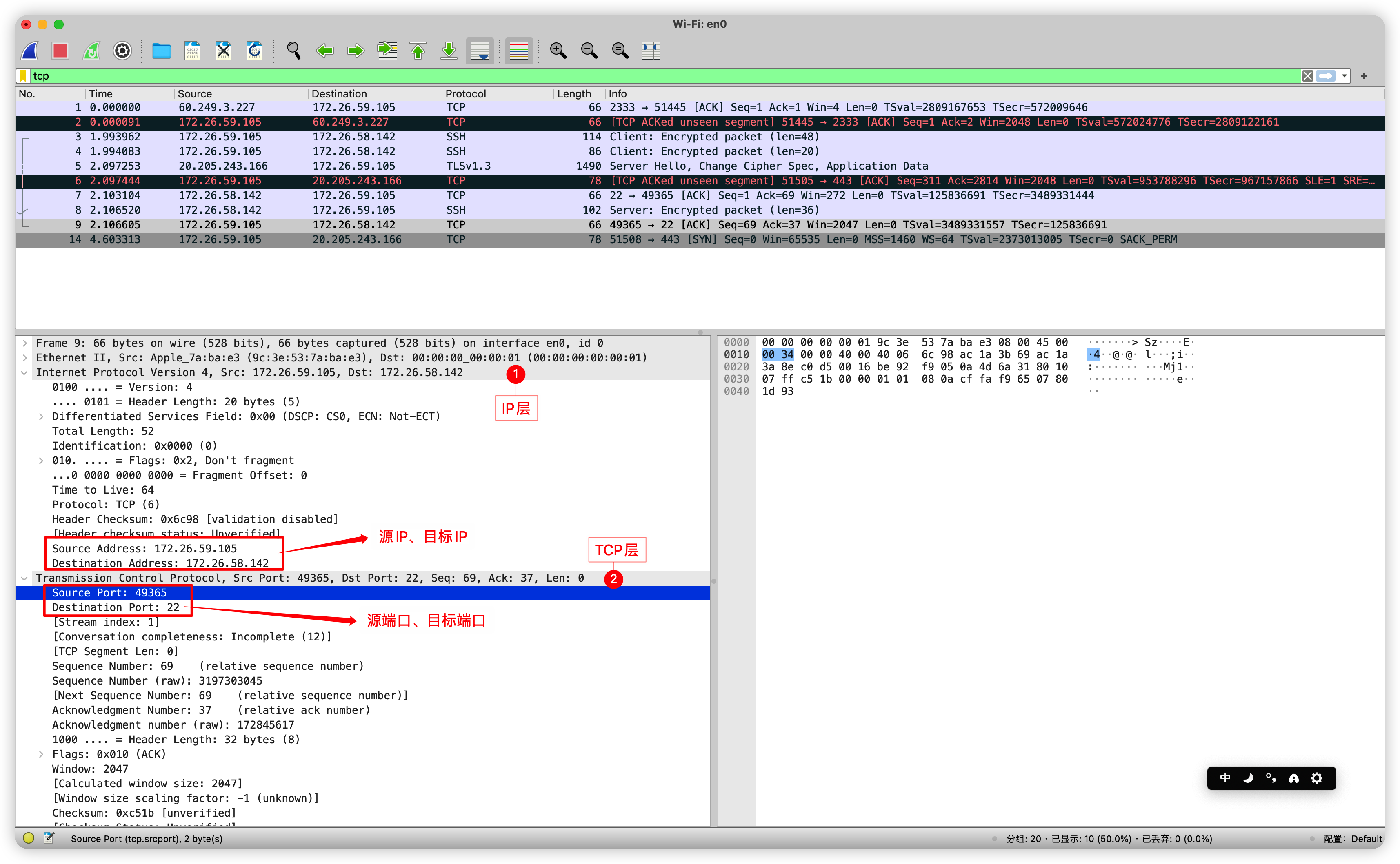Stop the running capture

(x=60, y=50)
